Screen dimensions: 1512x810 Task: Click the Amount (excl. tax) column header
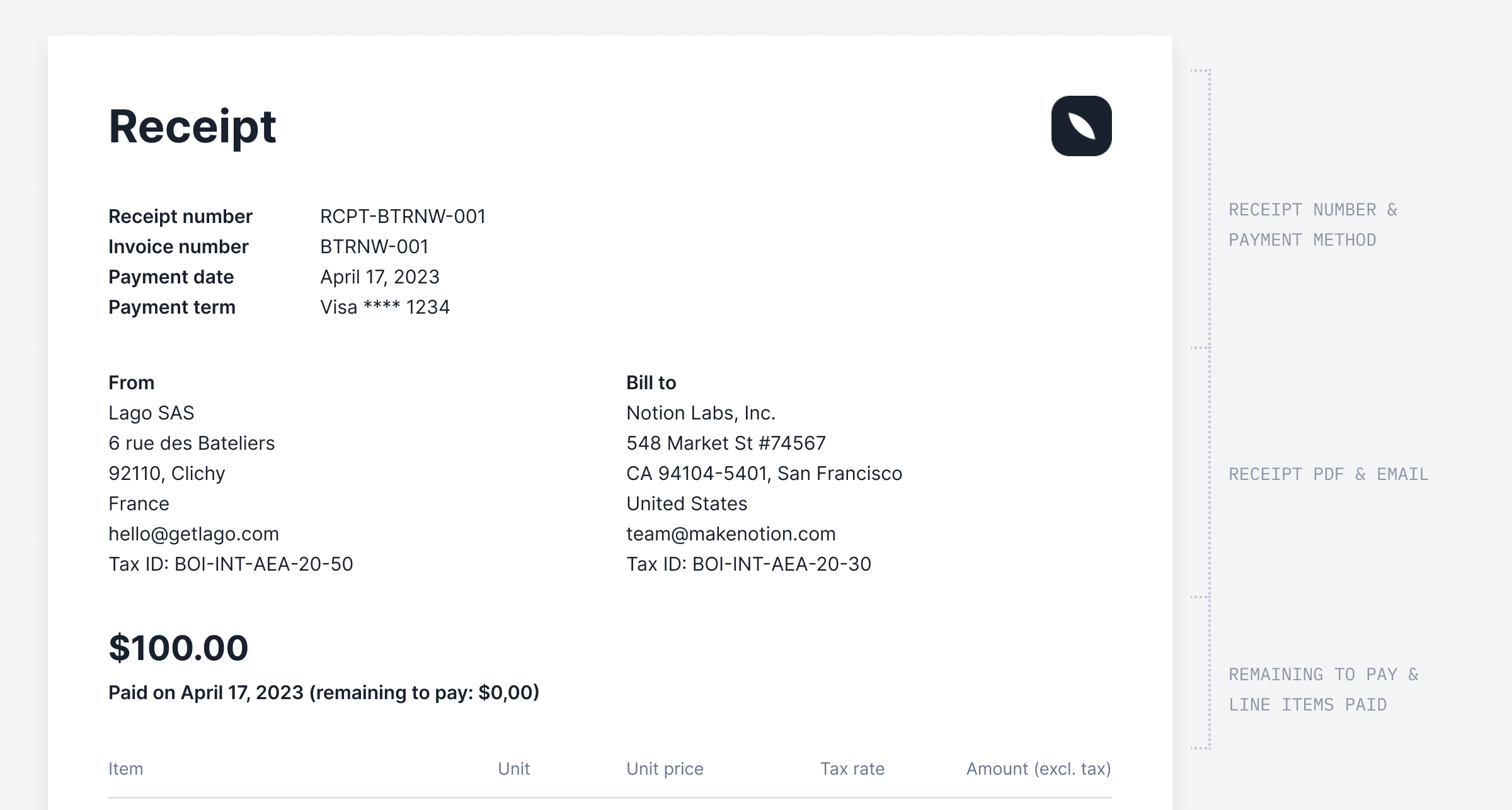[x=1038, y=769]
